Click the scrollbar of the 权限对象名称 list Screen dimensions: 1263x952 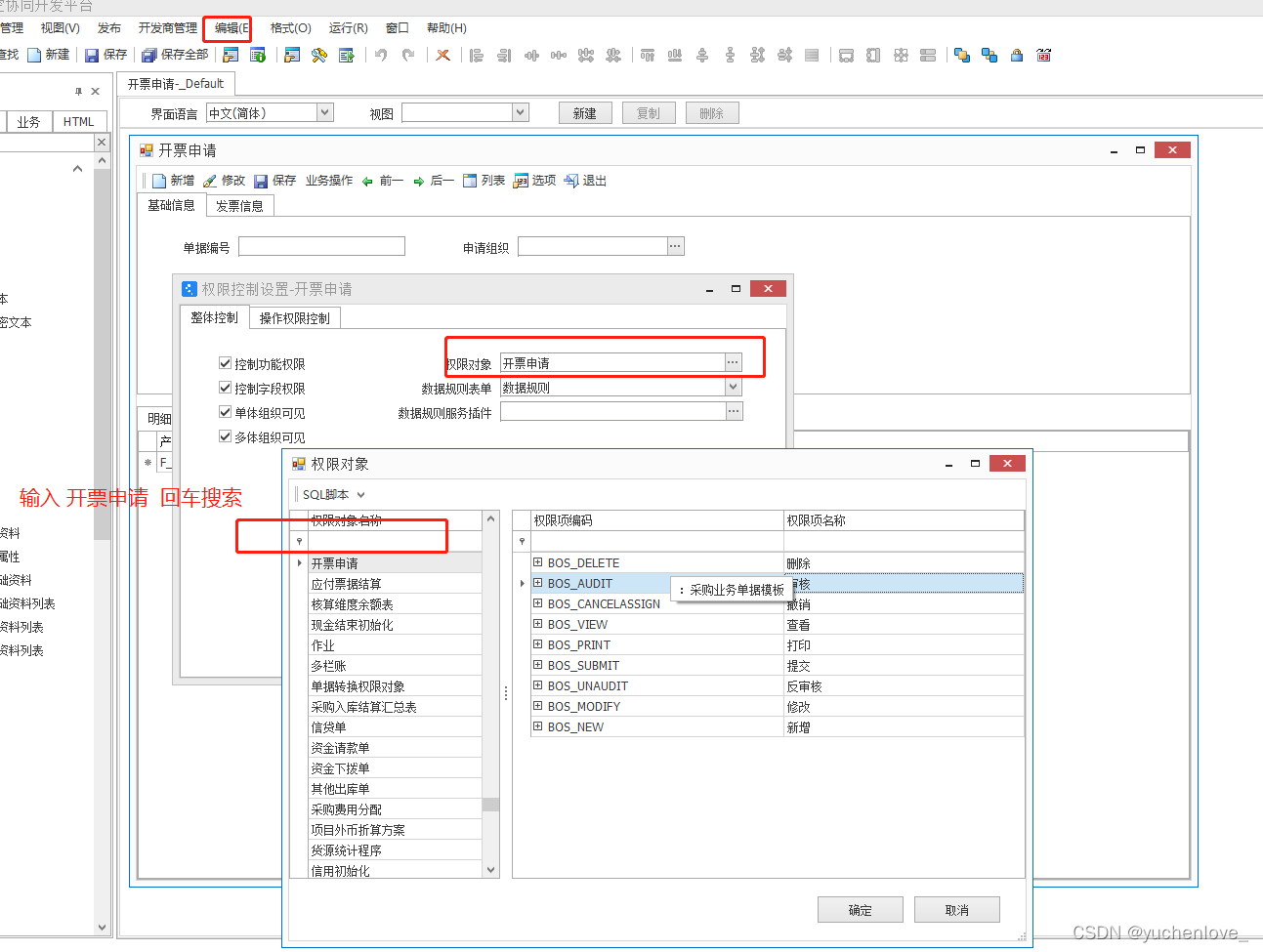tap(491, 693)
